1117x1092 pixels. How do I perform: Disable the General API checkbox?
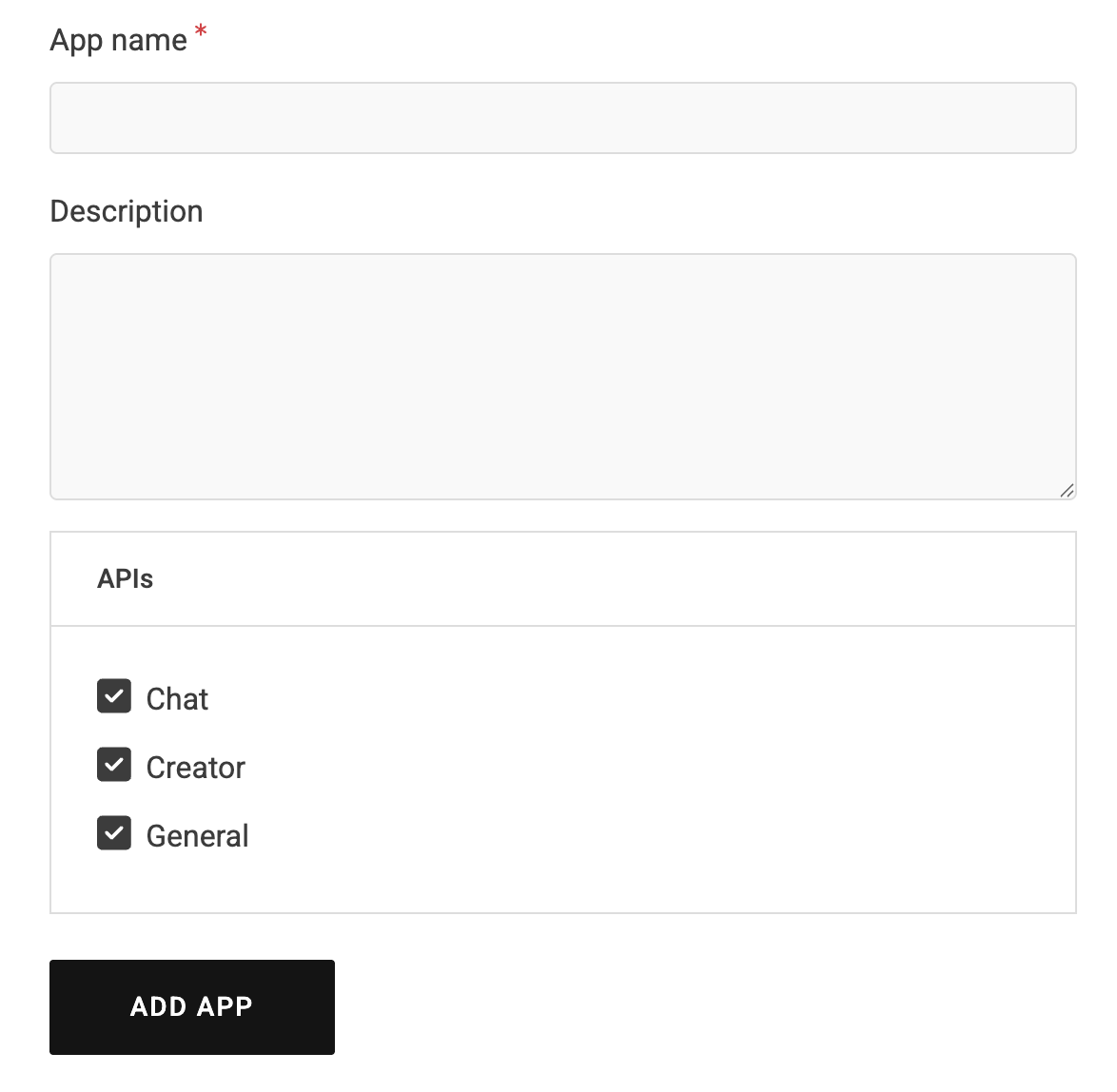coord(114,833)
